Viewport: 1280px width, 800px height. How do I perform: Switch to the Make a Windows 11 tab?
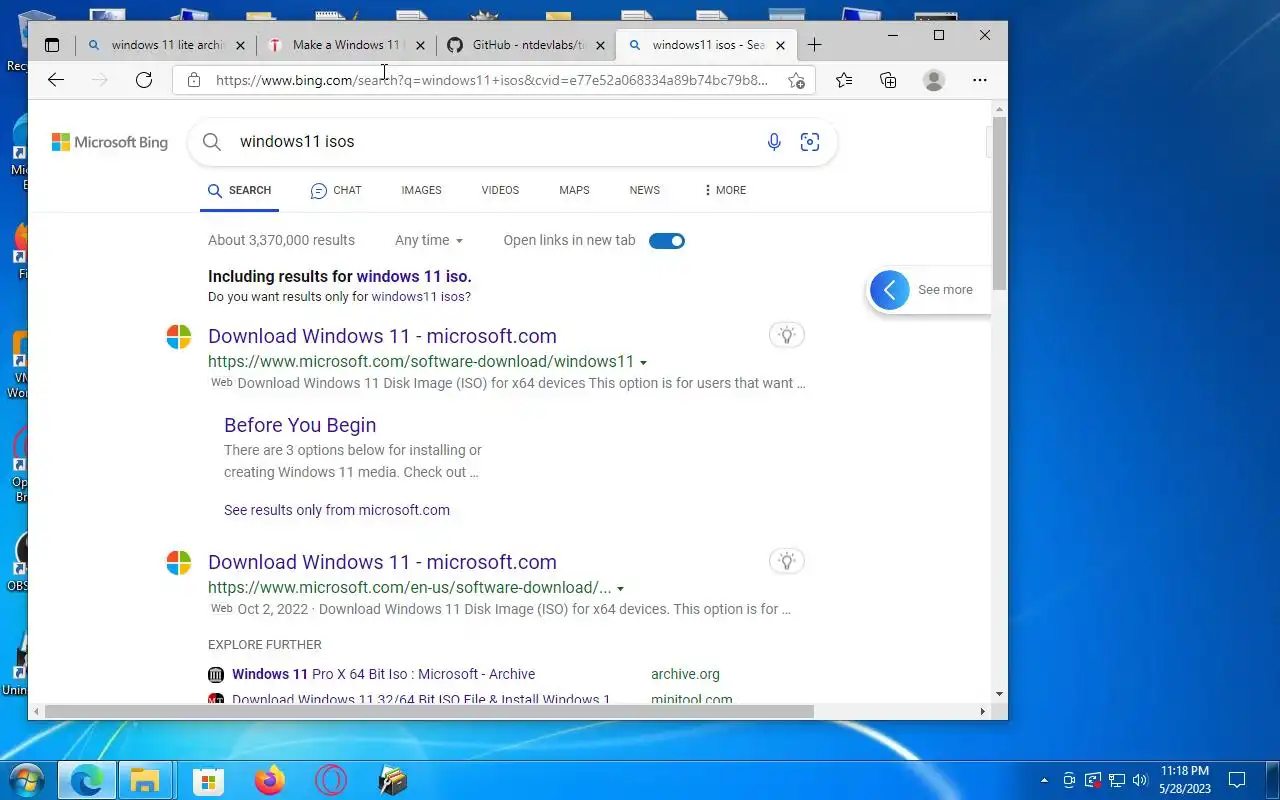[x=346, y=45]
